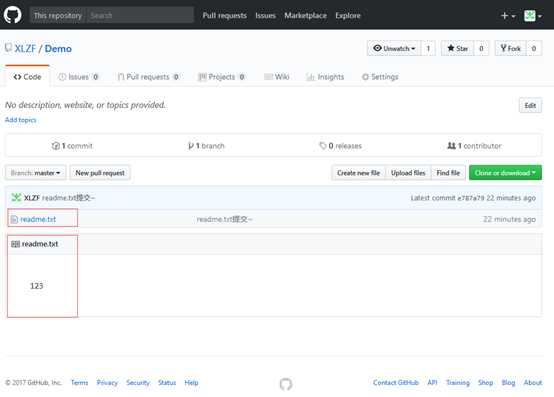View stargazers count next to Star
Image resolution: width=554 pixels, height=397 pixels.
coord(481,48)
